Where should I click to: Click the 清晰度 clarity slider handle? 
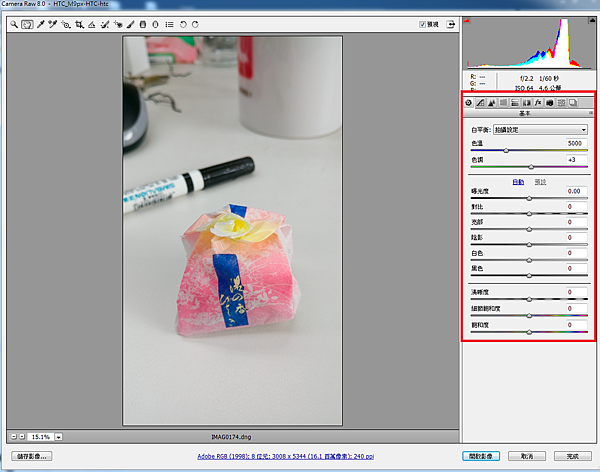529,299
